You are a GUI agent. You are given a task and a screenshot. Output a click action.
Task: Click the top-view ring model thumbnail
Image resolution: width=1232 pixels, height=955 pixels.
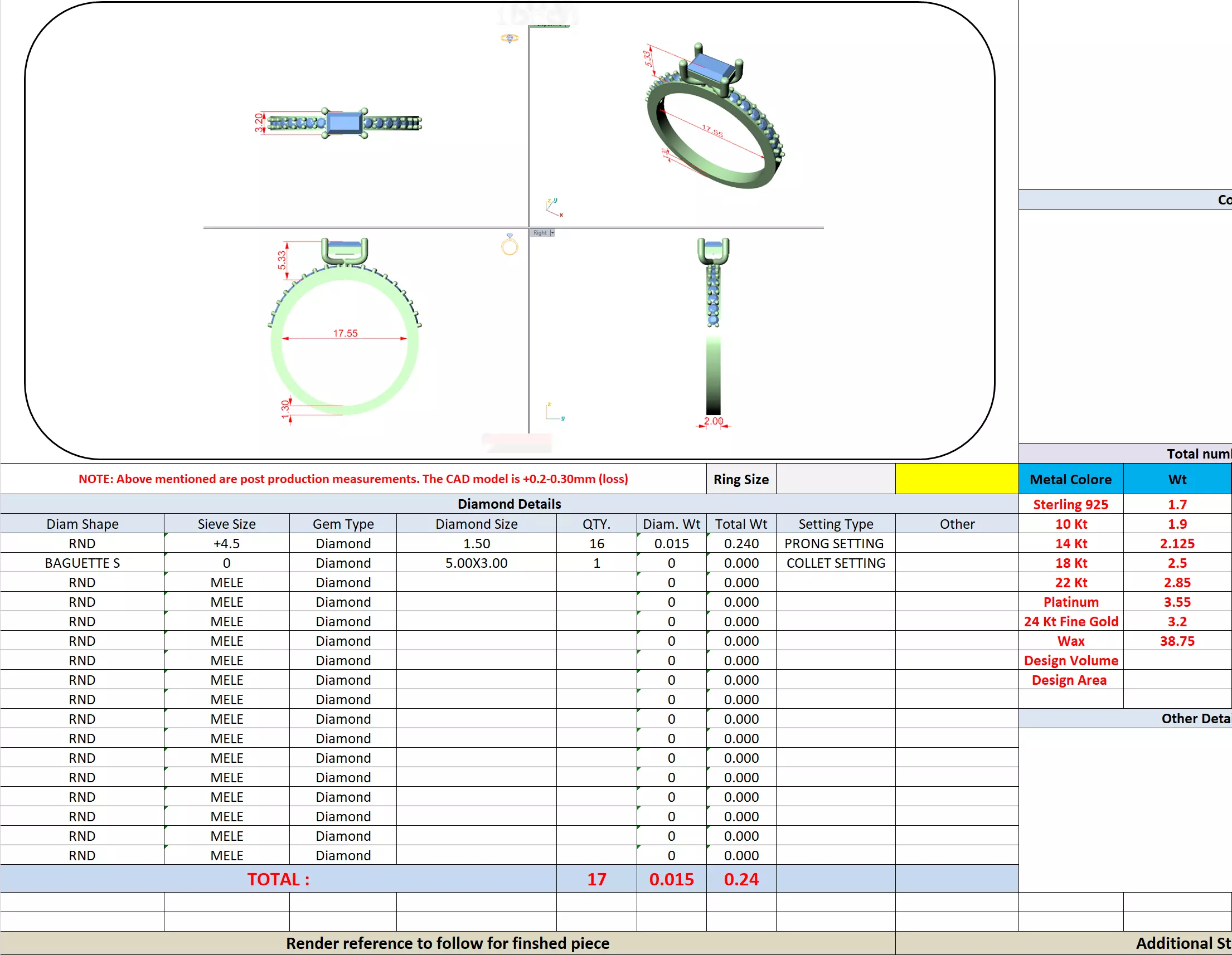click(345, 123)
